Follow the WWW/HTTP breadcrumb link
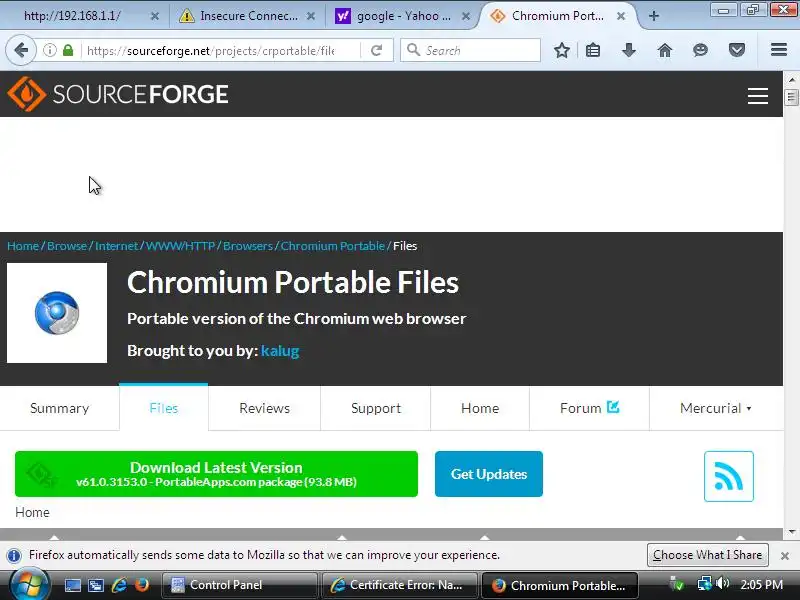 (x=180, y=246)
